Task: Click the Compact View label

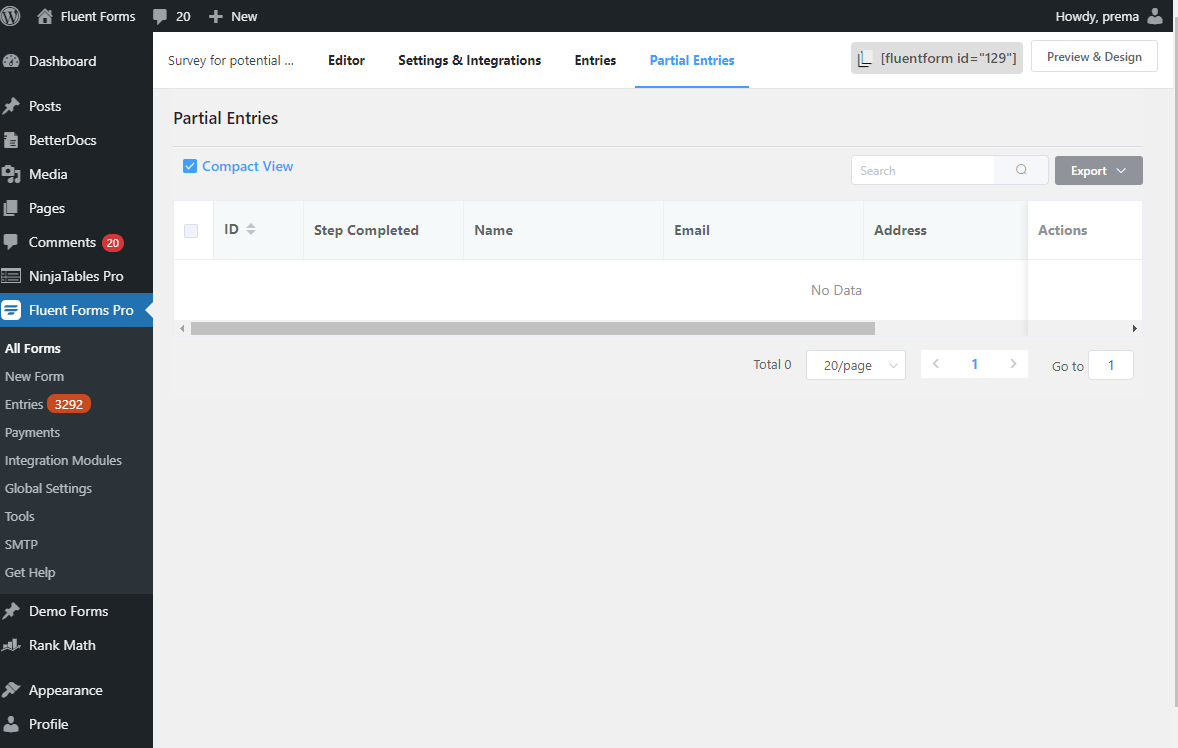Action: coord(247,166)
